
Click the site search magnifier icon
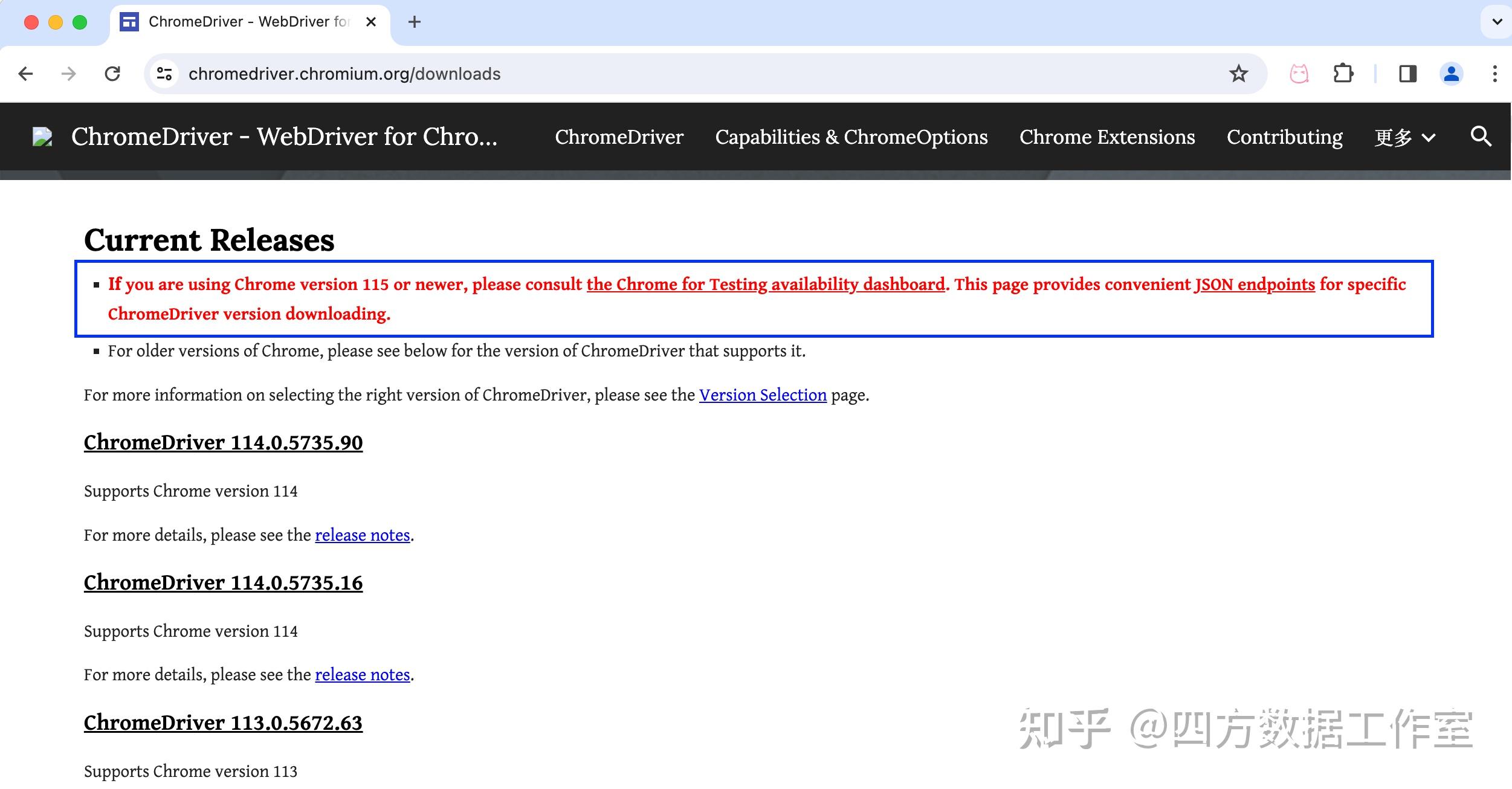pos(1481,137)
